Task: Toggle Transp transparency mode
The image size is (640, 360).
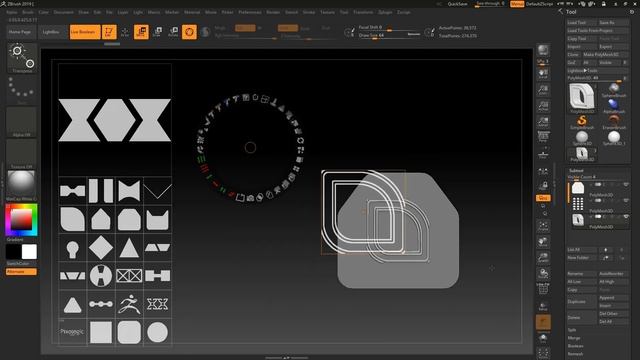Action: click(x=543, y=306)
